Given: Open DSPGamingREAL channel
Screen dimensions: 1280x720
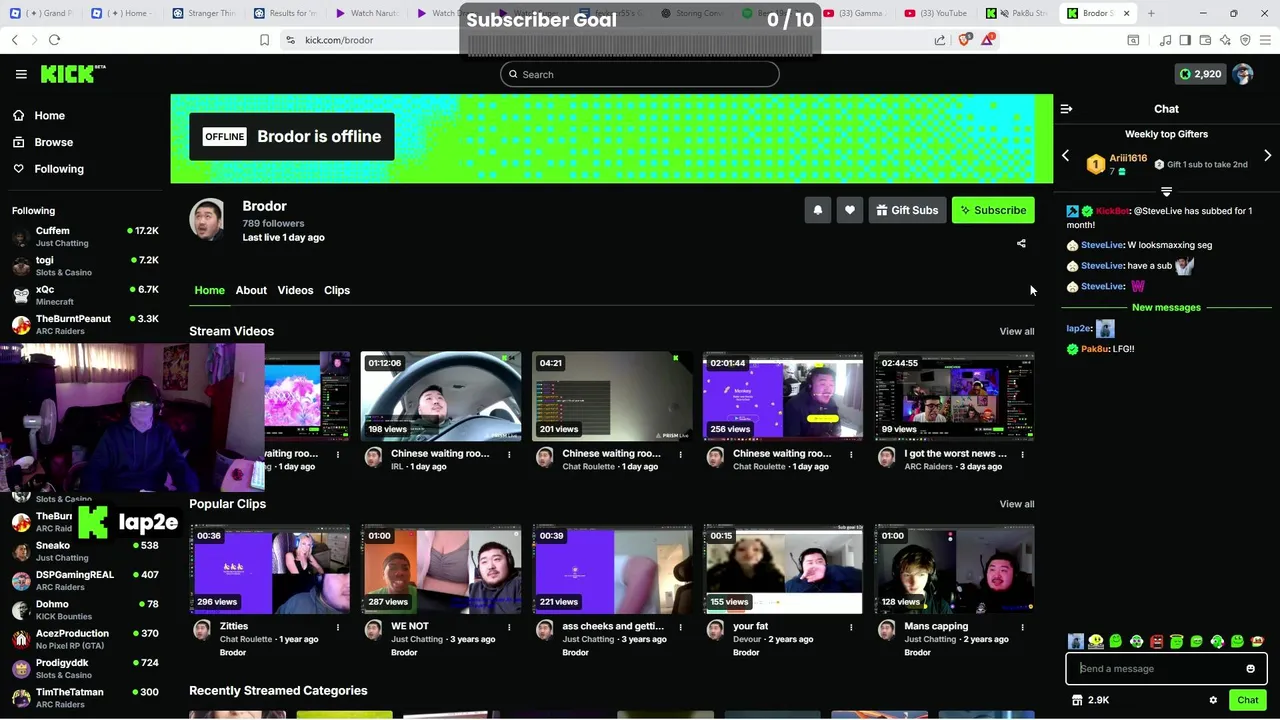Looking at the screenshot, I should [x=85, y=580].
